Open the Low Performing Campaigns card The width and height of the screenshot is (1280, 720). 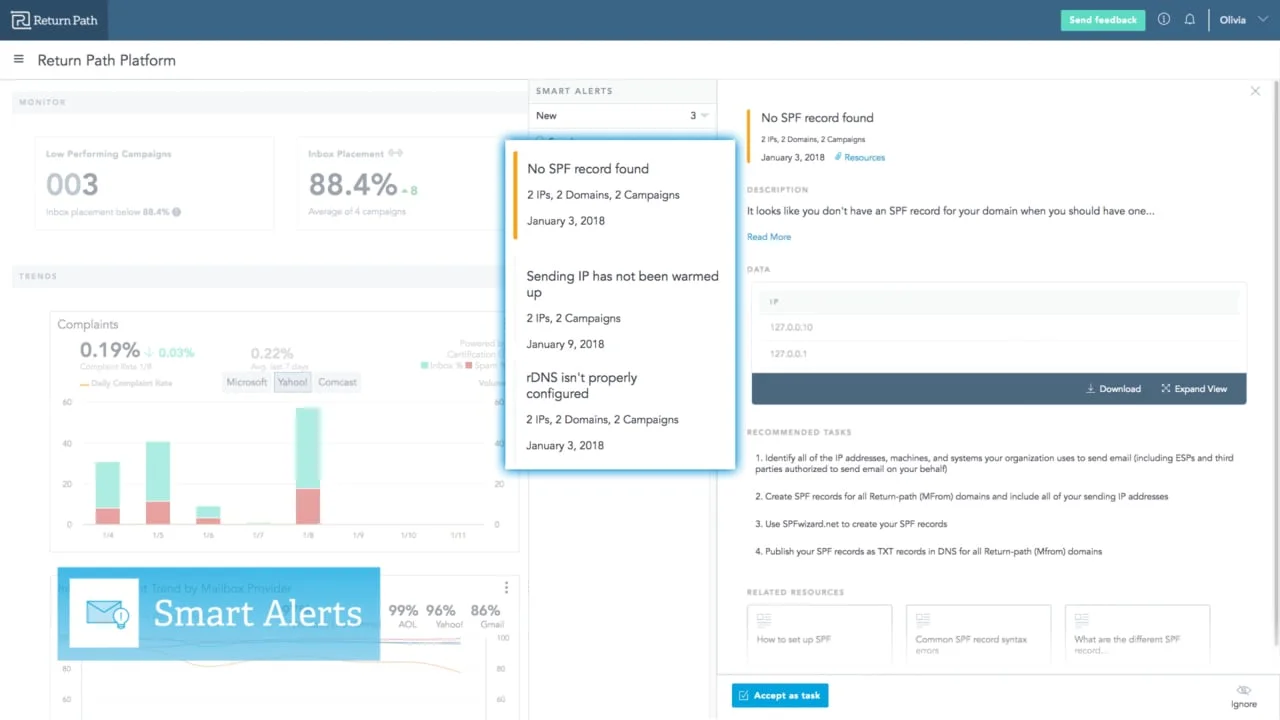[x=154, y=183]
